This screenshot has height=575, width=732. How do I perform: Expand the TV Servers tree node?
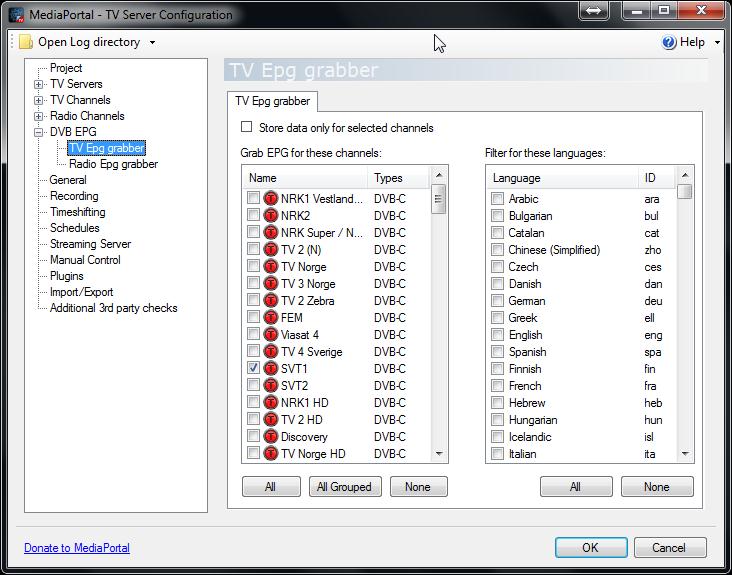click(39, 84)
